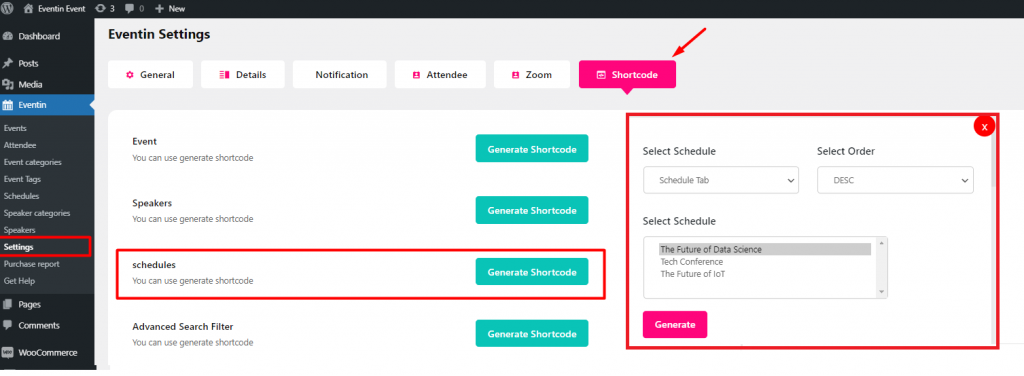Click Generate Shortcode for Speakers
The width and height of the screenshot is (1024, 376).
tap(532, 210)
